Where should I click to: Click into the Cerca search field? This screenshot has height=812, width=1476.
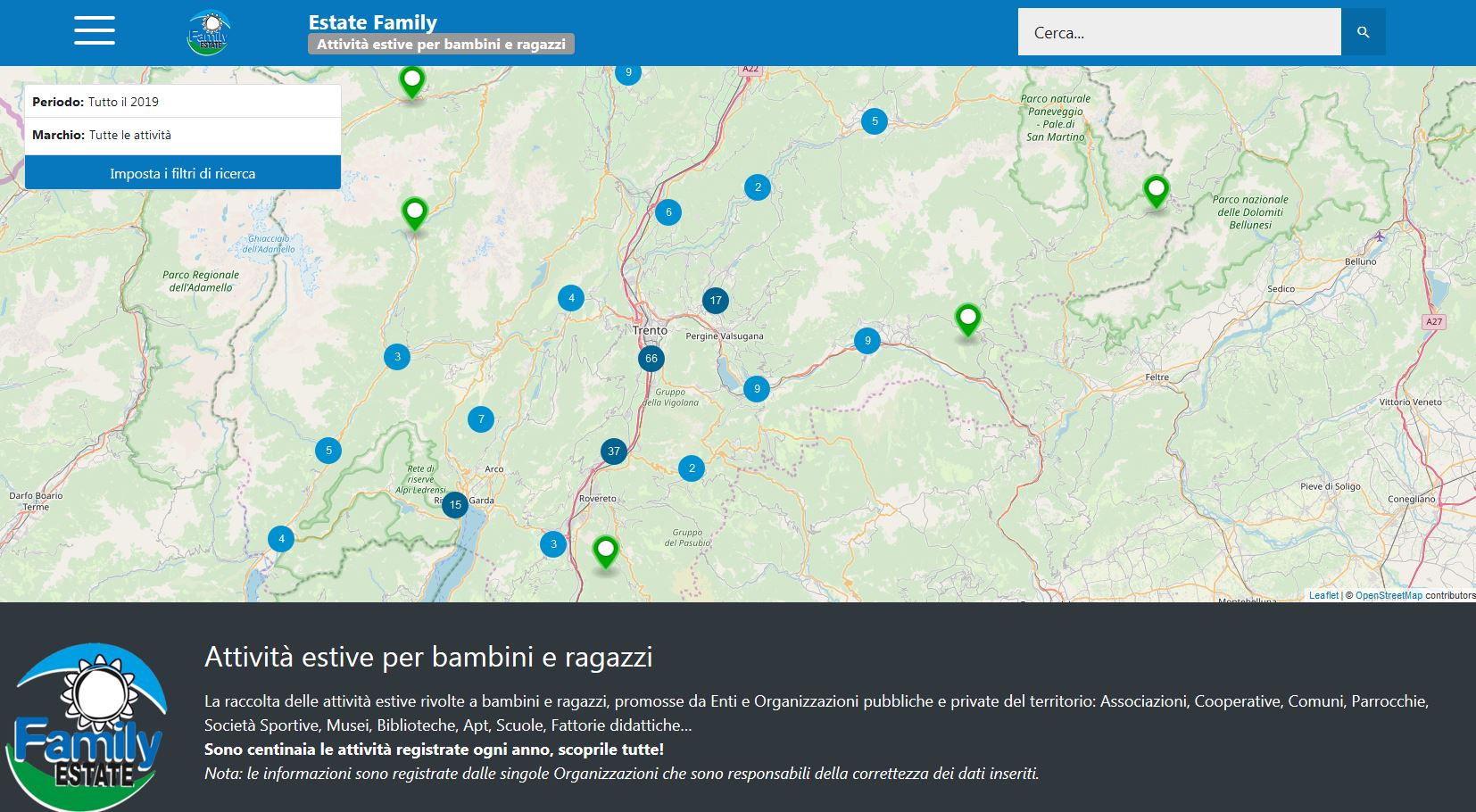tap(1178, 32)
